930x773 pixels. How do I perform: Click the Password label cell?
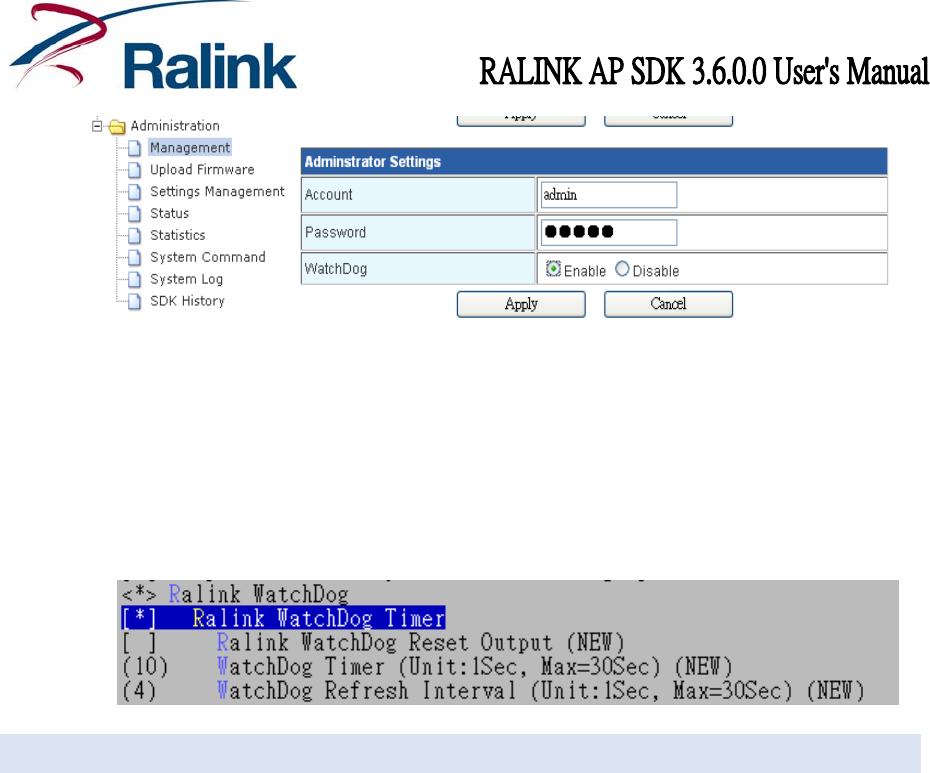[x=418, y=233]
